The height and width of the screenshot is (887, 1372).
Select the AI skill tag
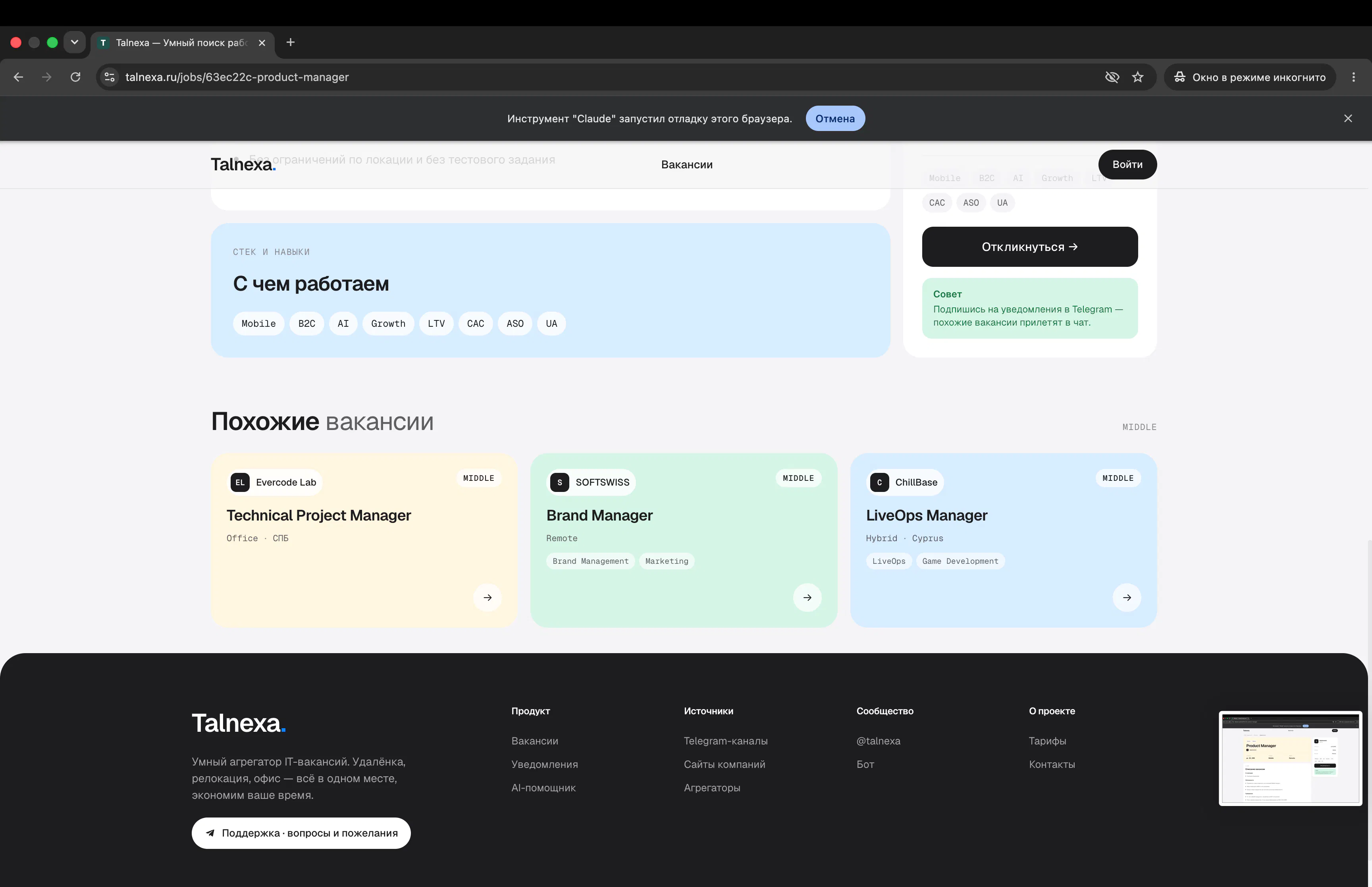pos(343,324)
